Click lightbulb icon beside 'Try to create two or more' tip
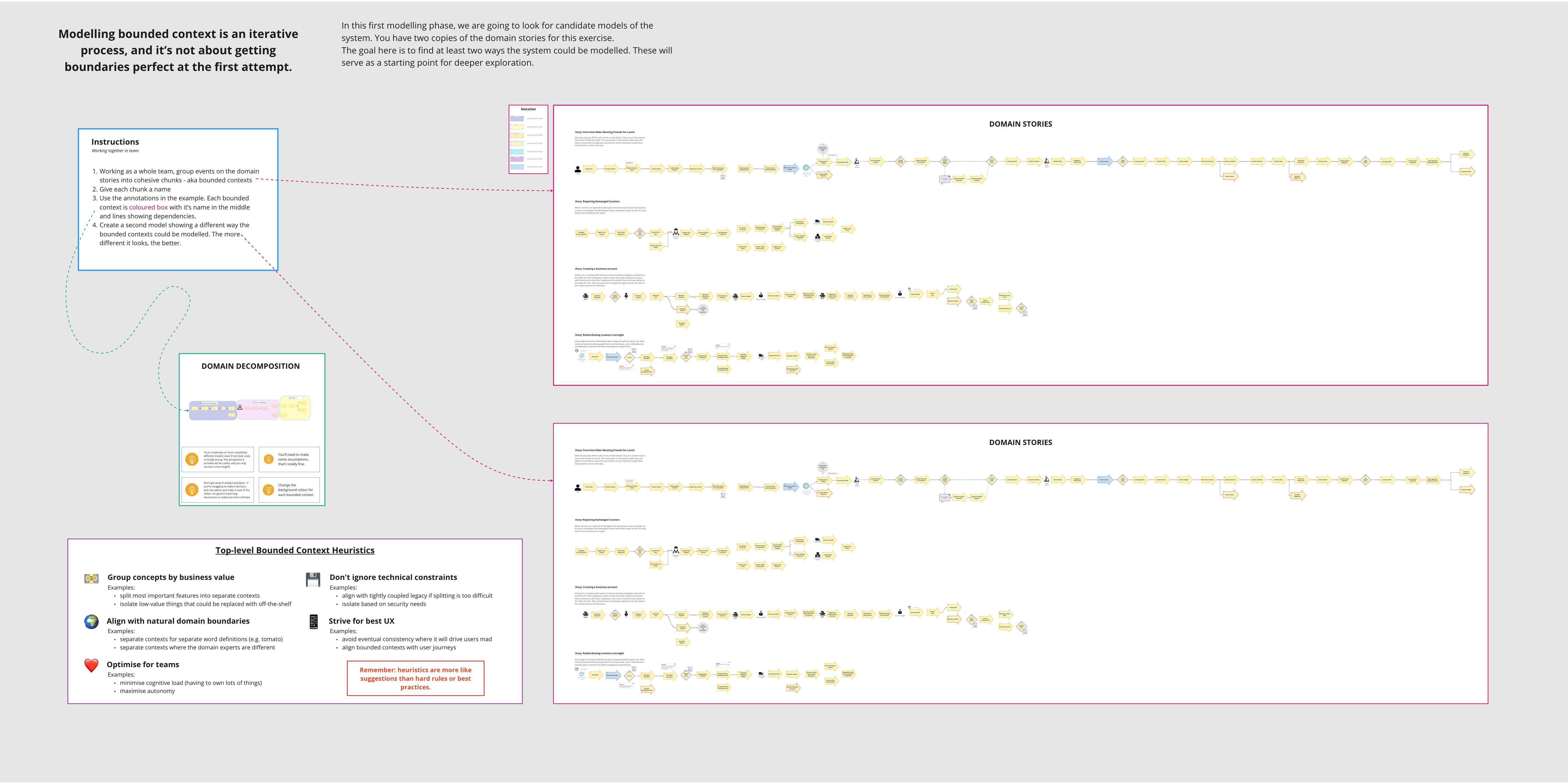 pyautogui.click(x=192, y=459)
